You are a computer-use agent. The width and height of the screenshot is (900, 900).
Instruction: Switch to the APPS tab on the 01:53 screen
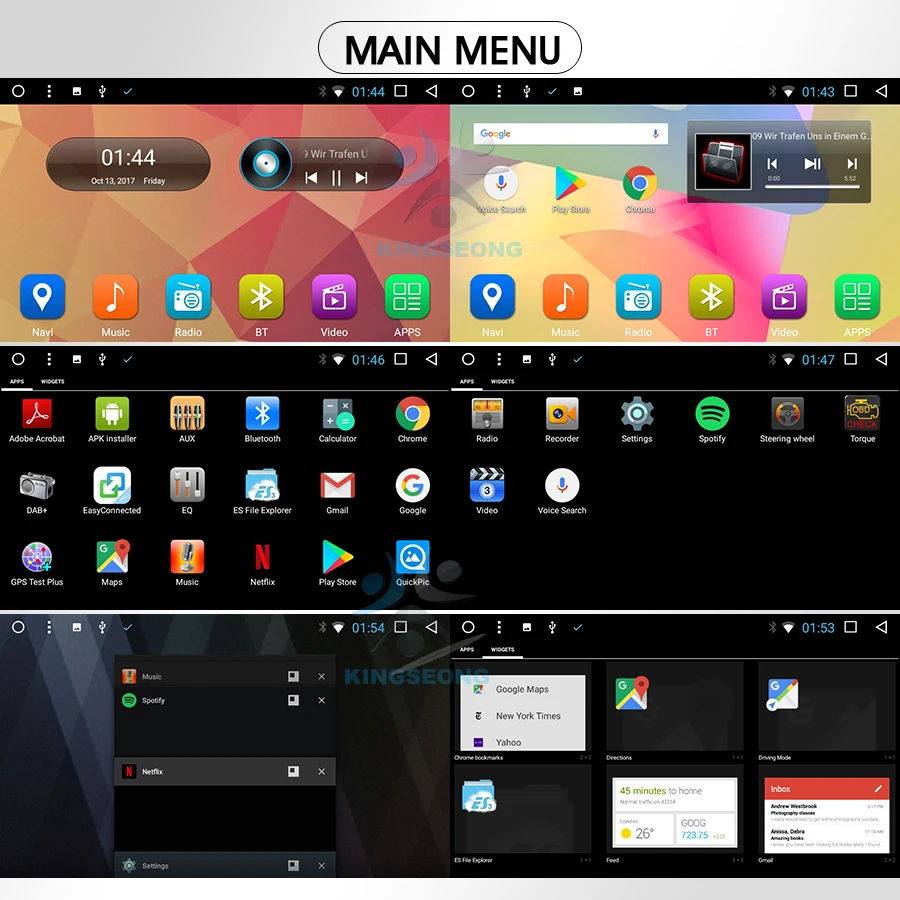(x=467, y=649)
